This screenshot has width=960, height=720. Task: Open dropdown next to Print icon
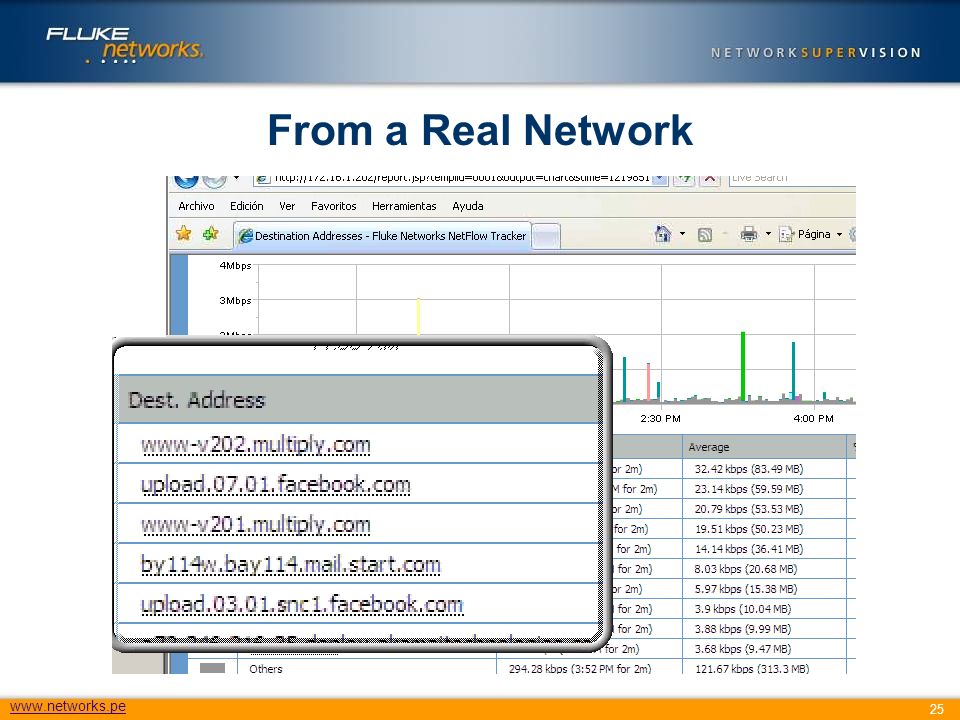tap(768, 234)
